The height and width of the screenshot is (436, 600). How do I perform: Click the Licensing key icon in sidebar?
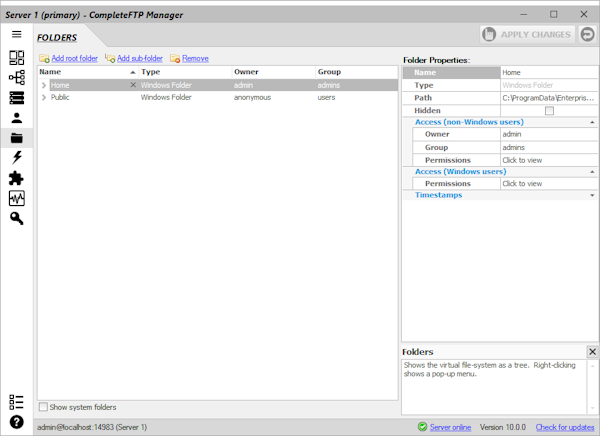(16, 218)
